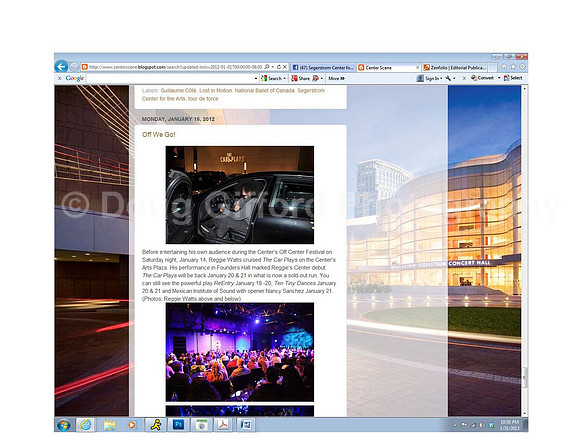Click the page scrollbar down arrow
The height and width of the screenshot is (448, 580).
click(x=524, y=413)
